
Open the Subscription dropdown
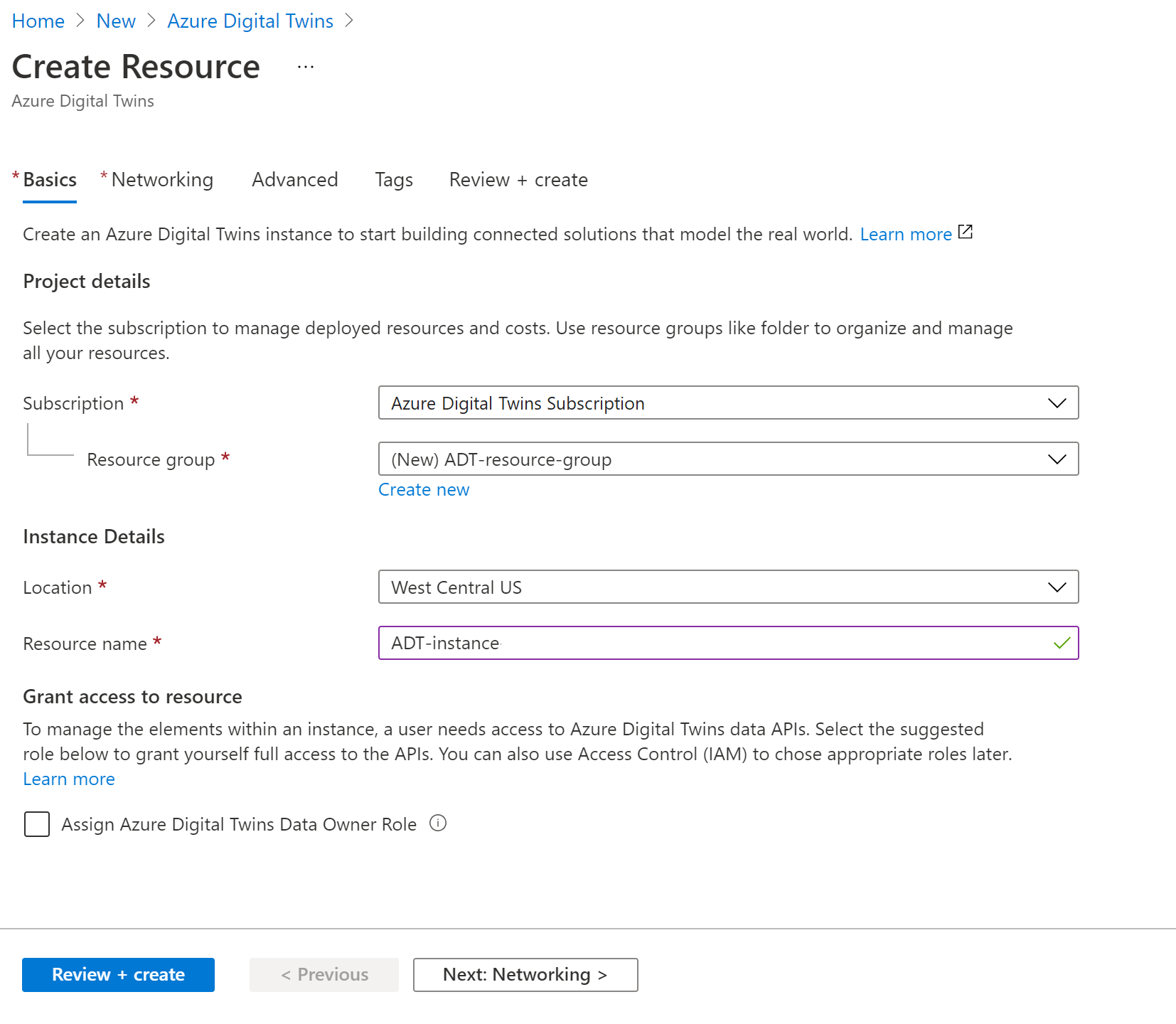click(728, 403)
